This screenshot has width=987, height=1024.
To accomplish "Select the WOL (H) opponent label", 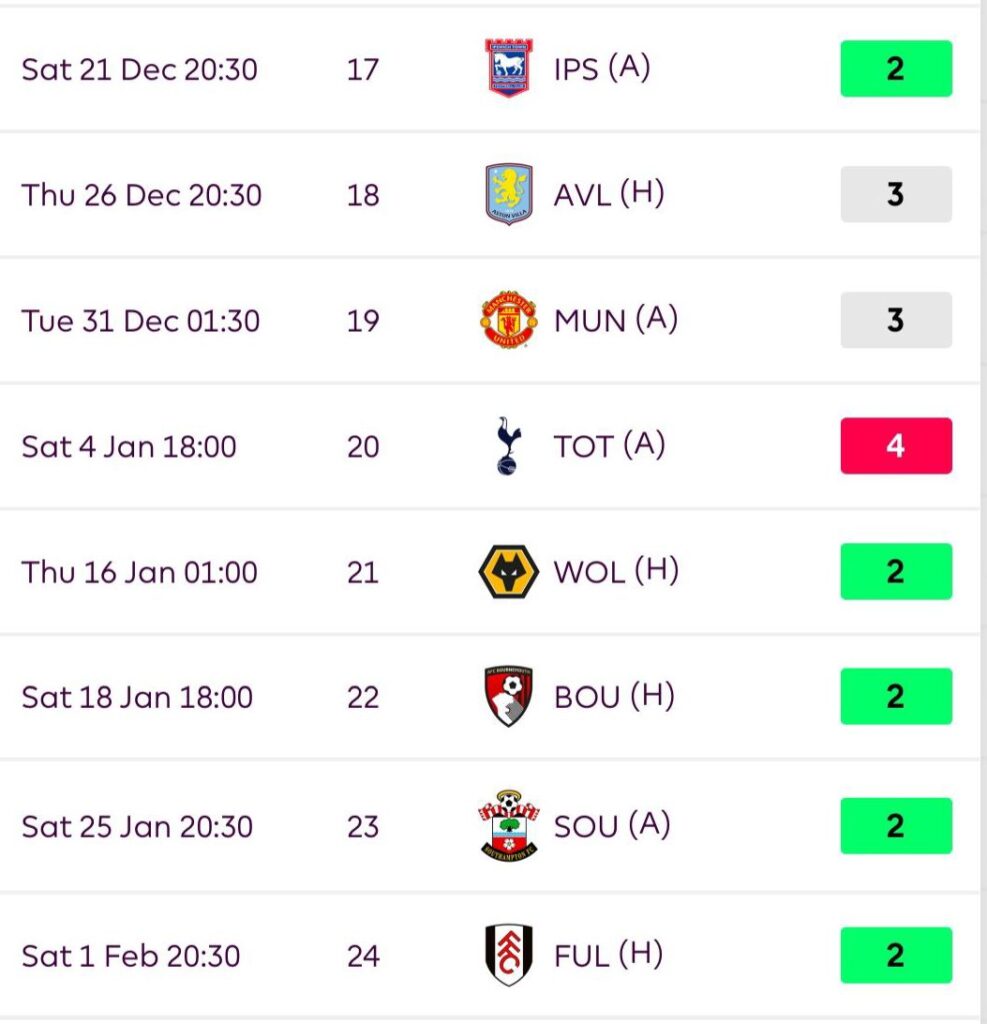I will click(615, 572).
